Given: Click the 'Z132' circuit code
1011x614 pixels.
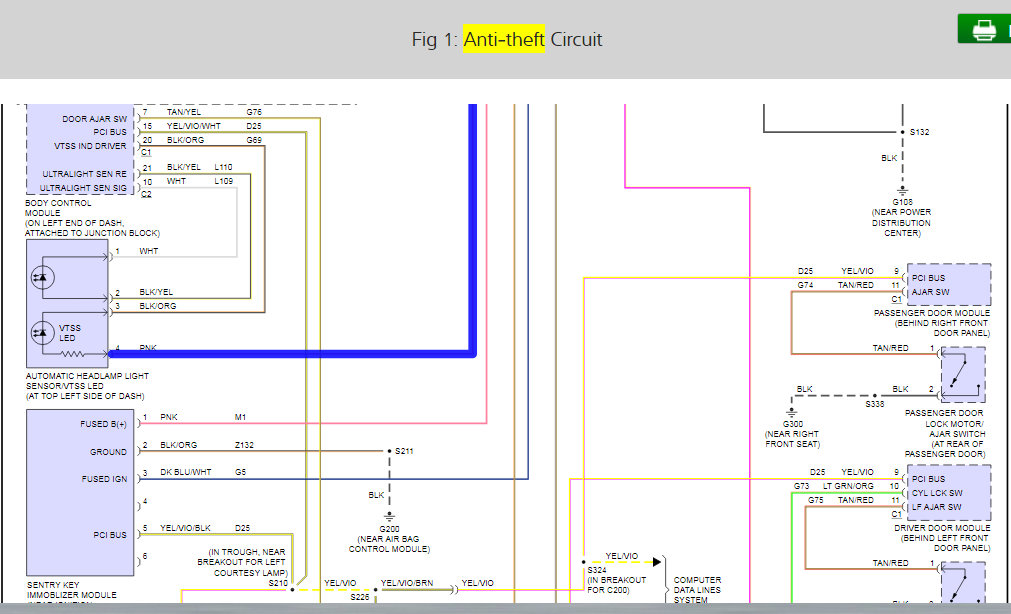Looking at the screenshot, I should 244,445.
